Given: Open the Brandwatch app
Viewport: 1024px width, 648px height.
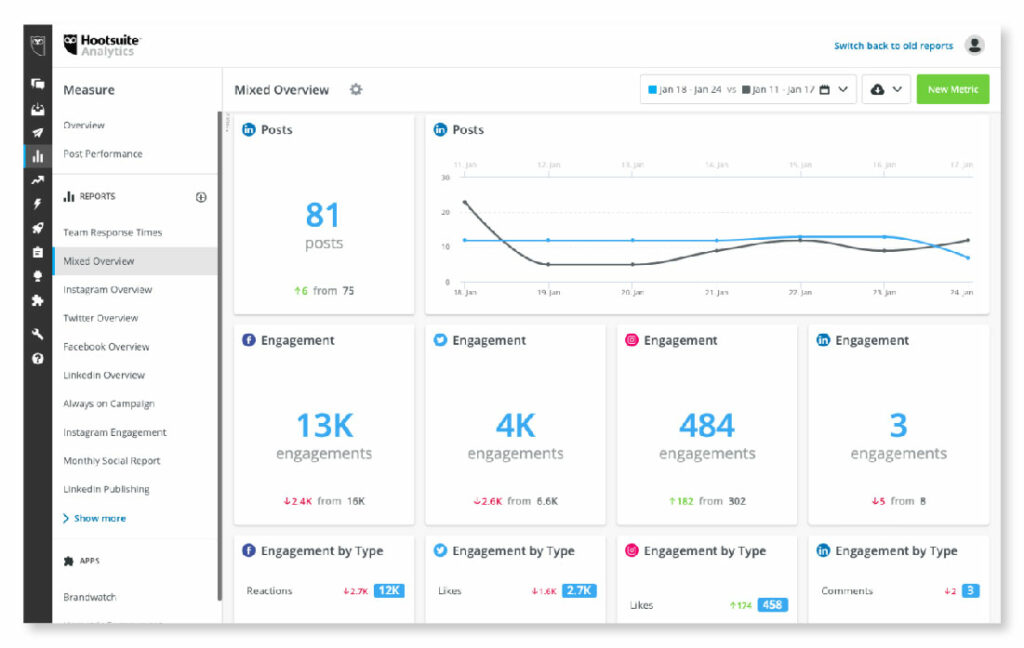Looking at the screenshot, I should pos(89,597).
